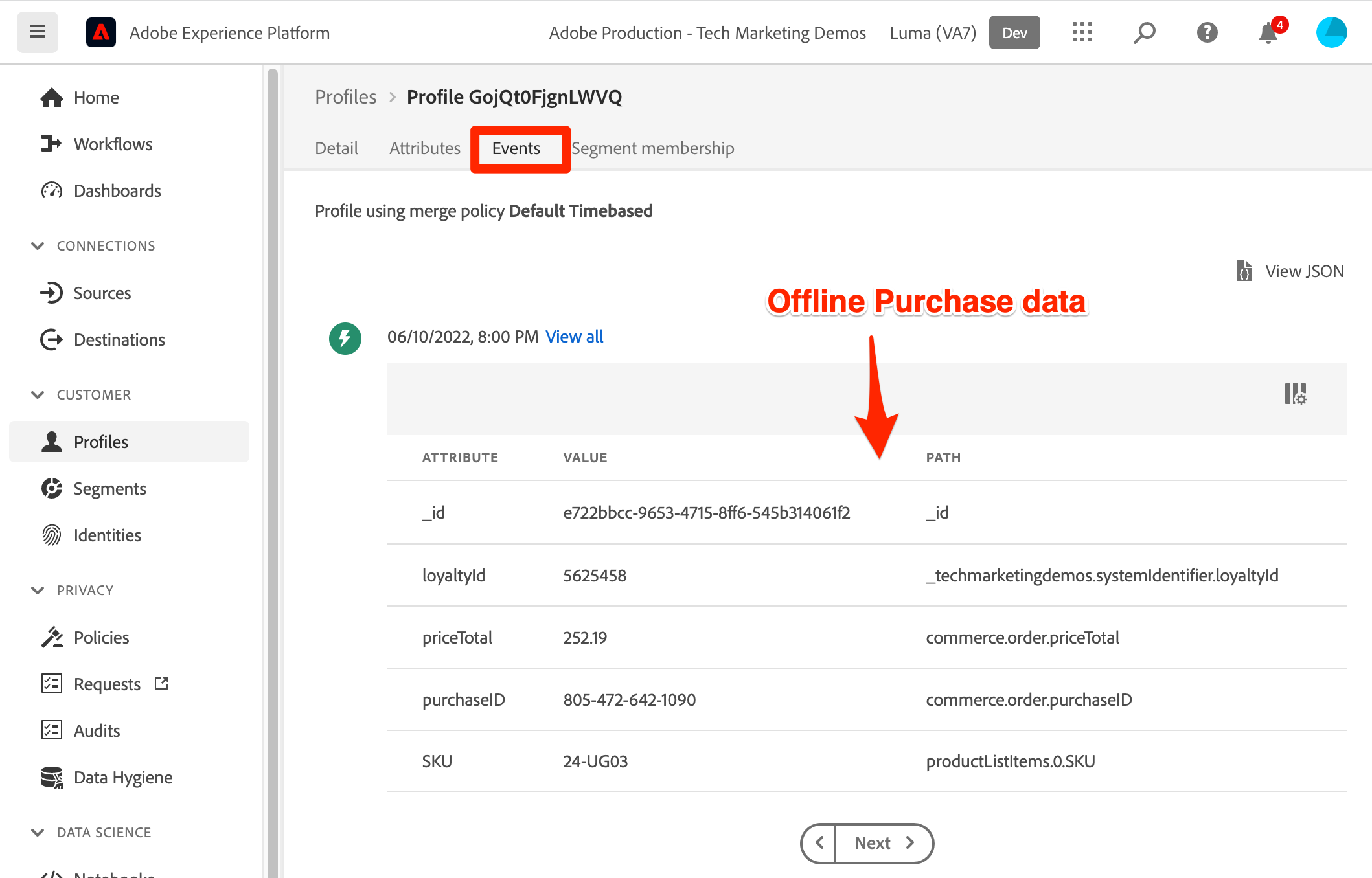1372x878 pixels.
Task: Collapse the DATA SCIENCE section
Action: click(x=38, y=833)
